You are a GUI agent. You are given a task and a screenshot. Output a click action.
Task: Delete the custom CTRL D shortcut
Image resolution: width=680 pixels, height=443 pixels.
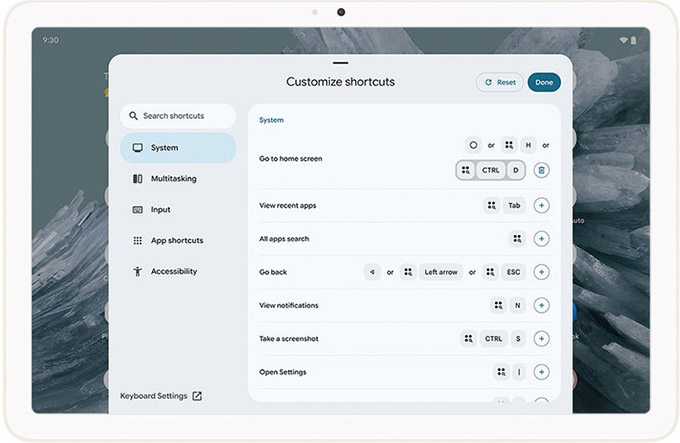[x=541, y=170]
